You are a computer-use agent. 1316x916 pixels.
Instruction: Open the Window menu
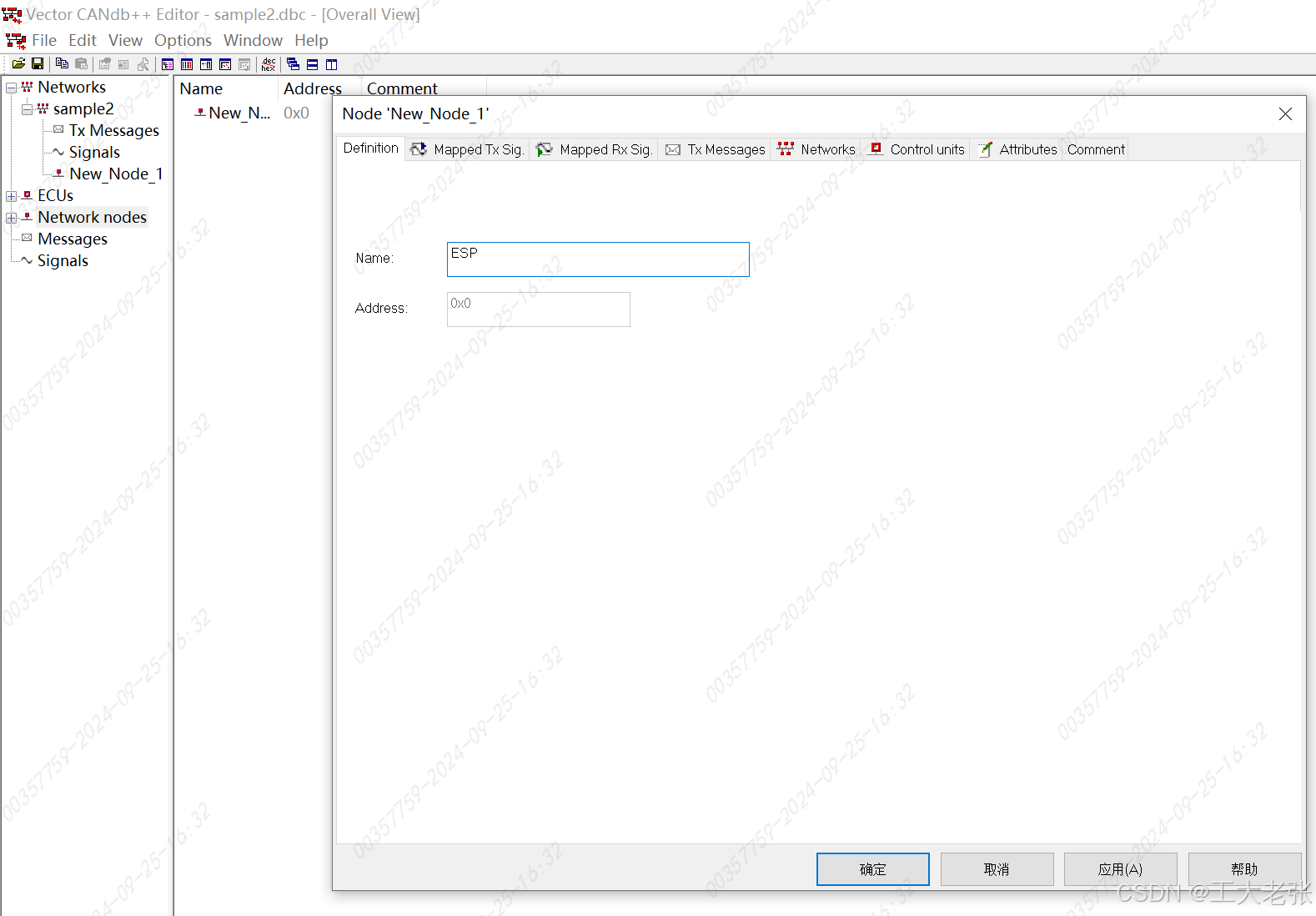[x=253, y=40]
